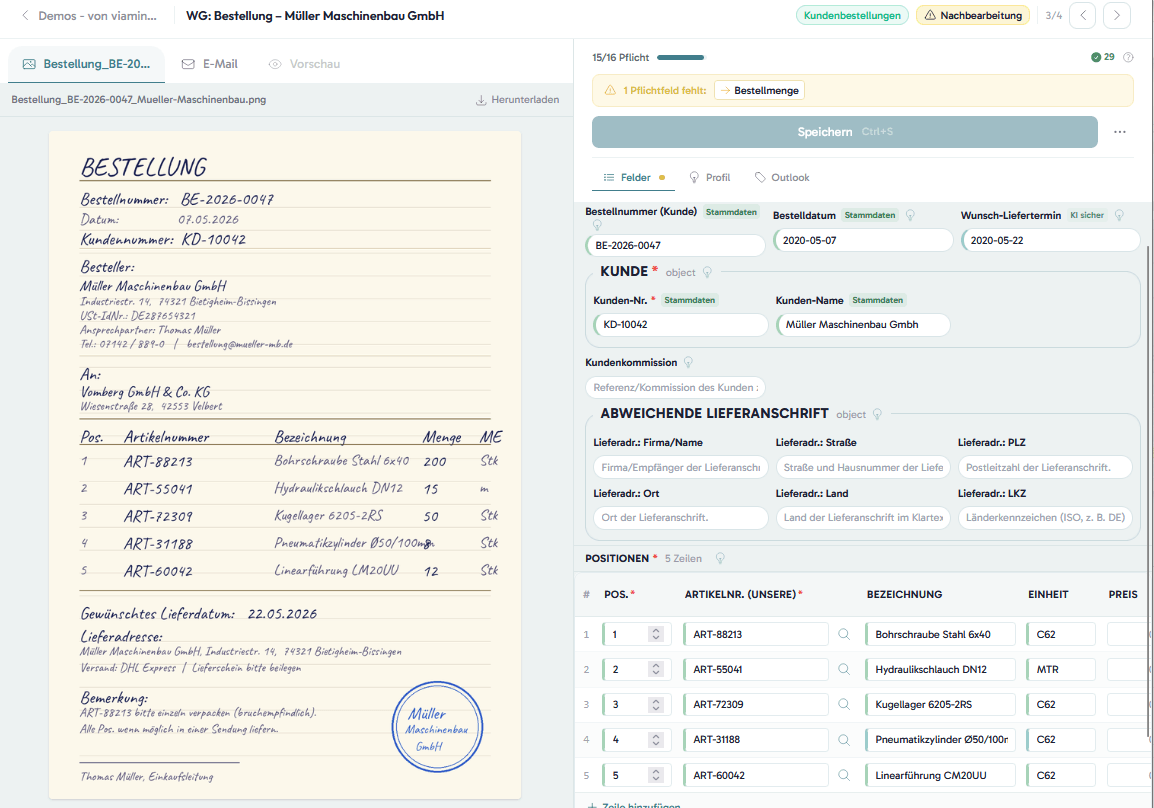Image resolution: width=1154 pixels, height=808 pixels.
Task: Adjust position number stepper in row 1
Action: 656,634
